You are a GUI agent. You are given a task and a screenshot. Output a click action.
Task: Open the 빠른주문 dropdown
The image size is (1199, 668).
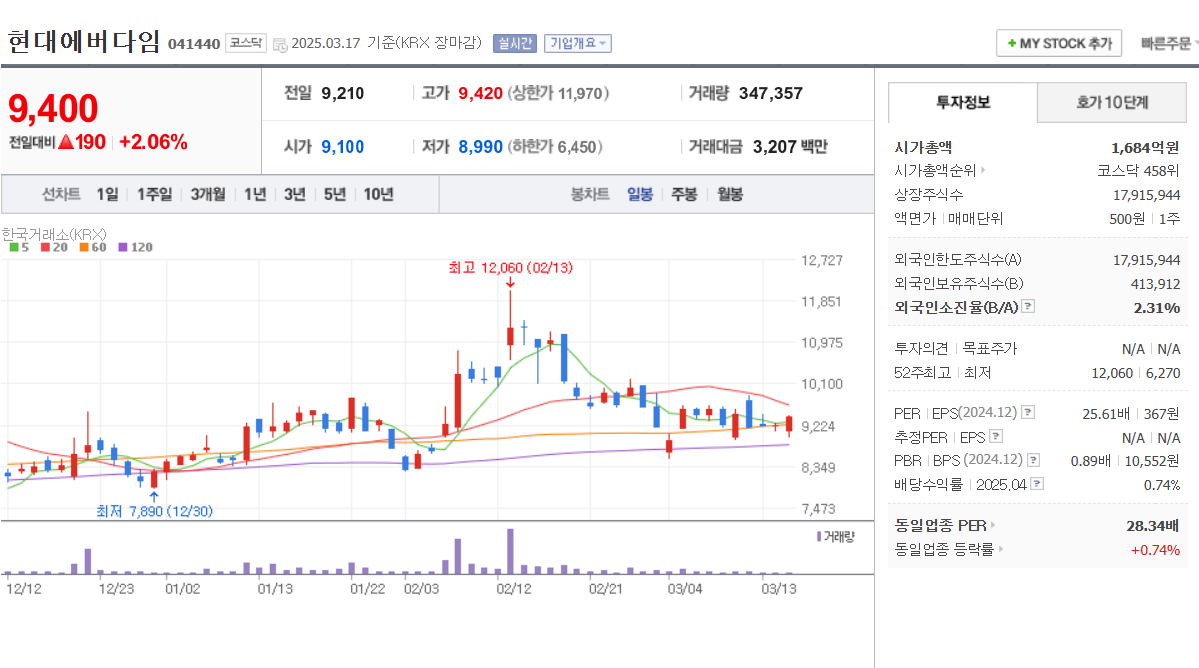pyautogui.click(x=1168, y=44)
